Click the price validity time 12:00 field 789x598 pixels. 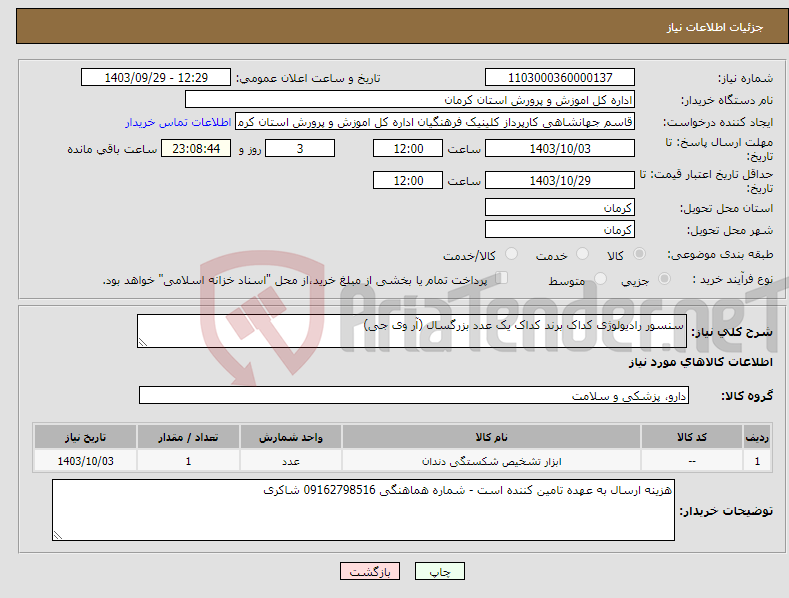tap(408, 180)
